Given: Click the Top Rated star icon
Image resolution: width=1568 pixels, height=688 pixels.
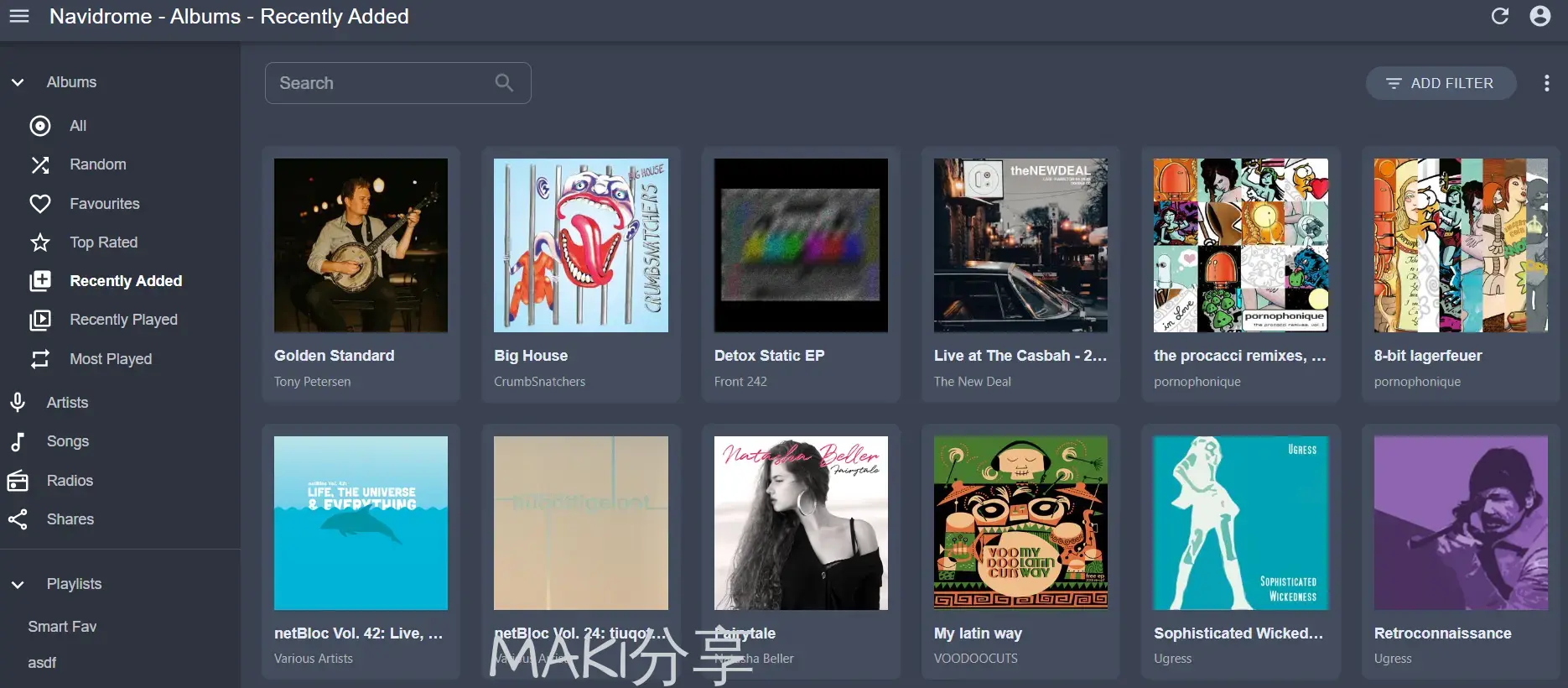Looking at the screenshot, I should 40,242.
